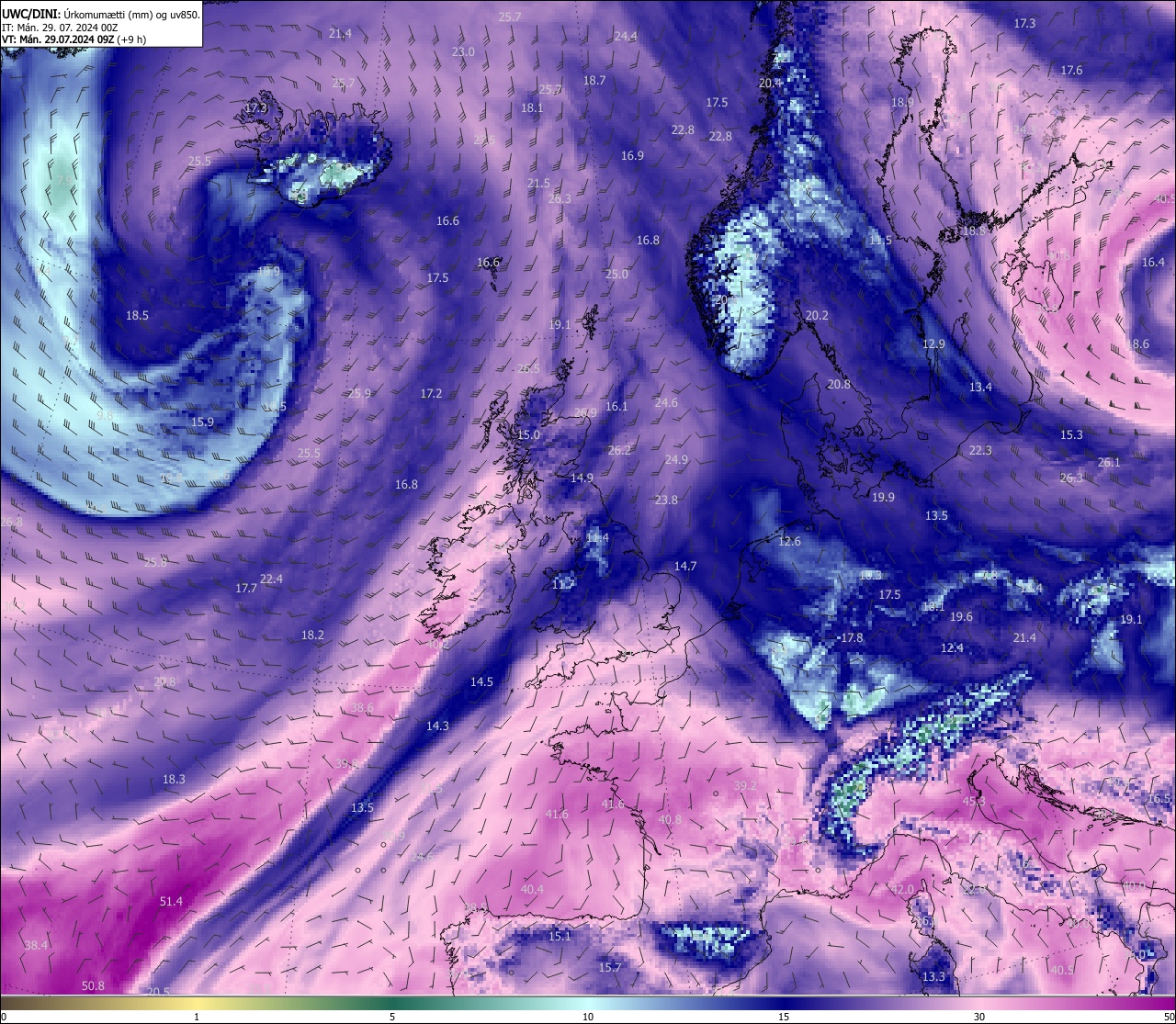The height and width of the screenshot is (1024, 1176).
Task: Click the map value 13.4
Action: (980, 387)
